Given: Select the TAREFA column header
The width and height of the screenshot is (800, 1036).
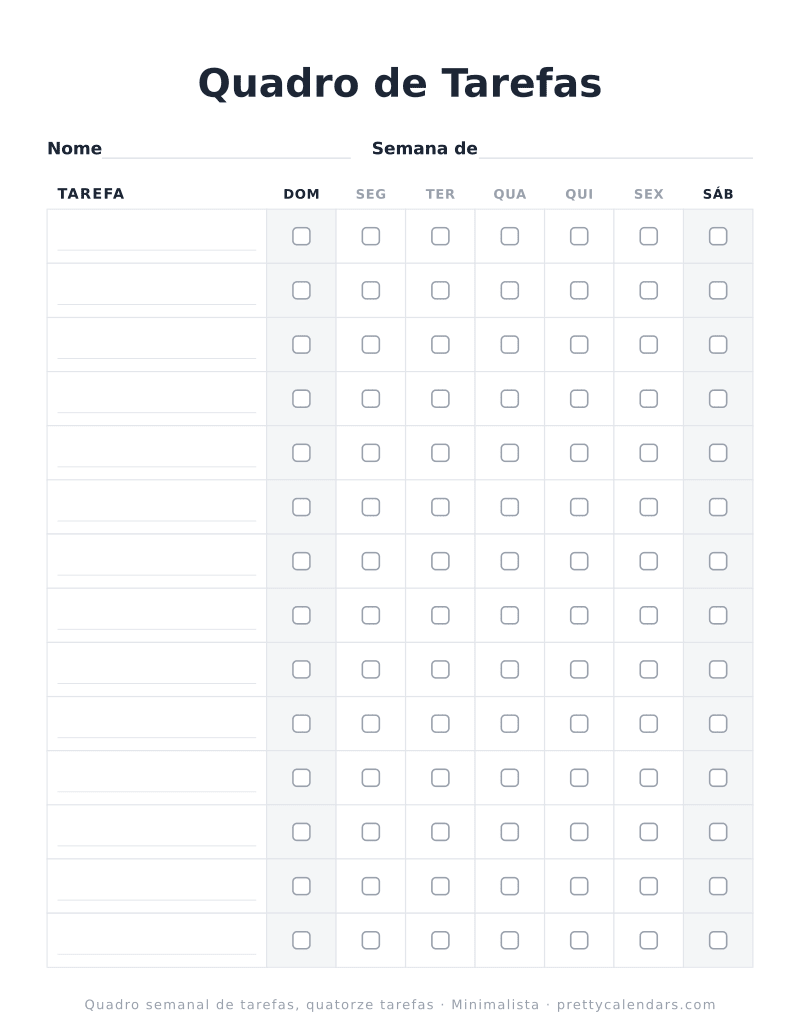Looking at the screenshot, I should pos(91,194).
